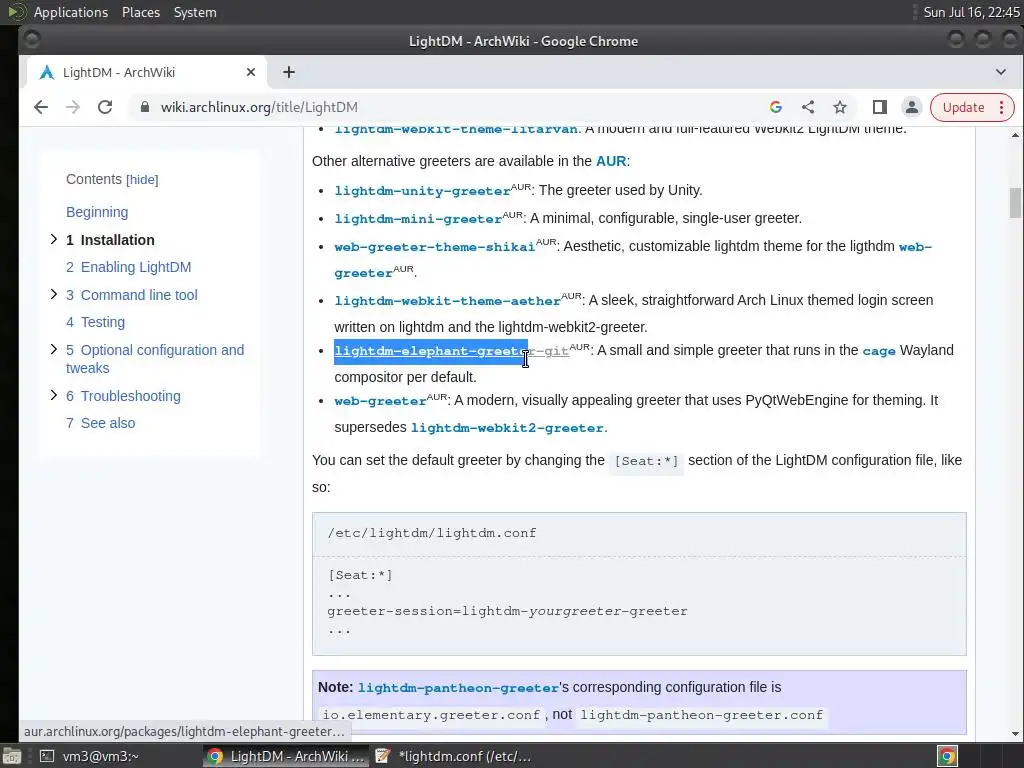Open the Google icon in address bar

(x=776, y=107)
